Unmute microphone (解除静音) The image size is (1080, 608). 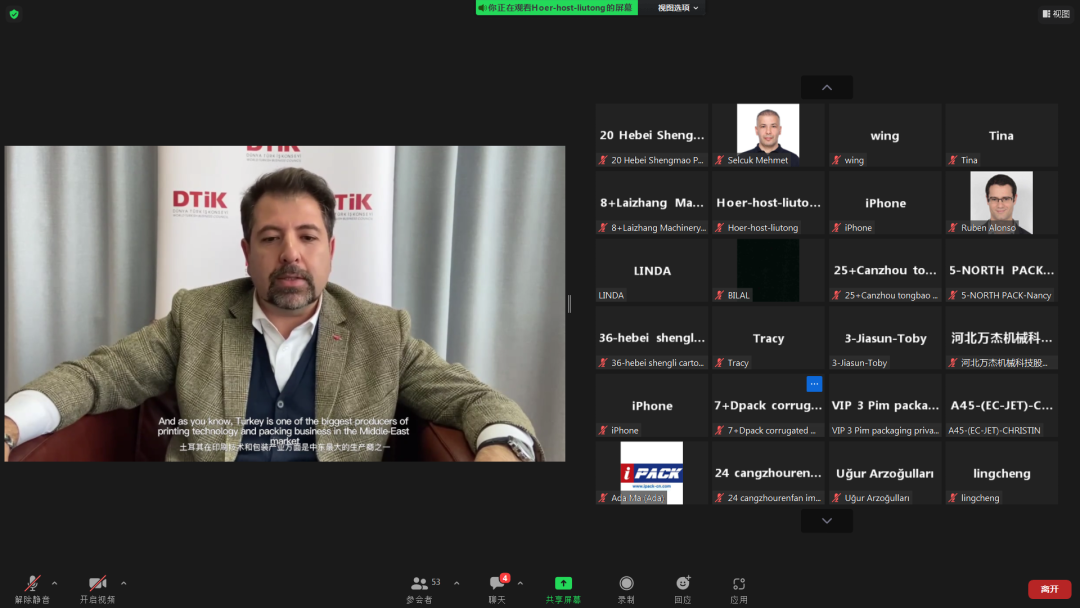tap(32, 583)
